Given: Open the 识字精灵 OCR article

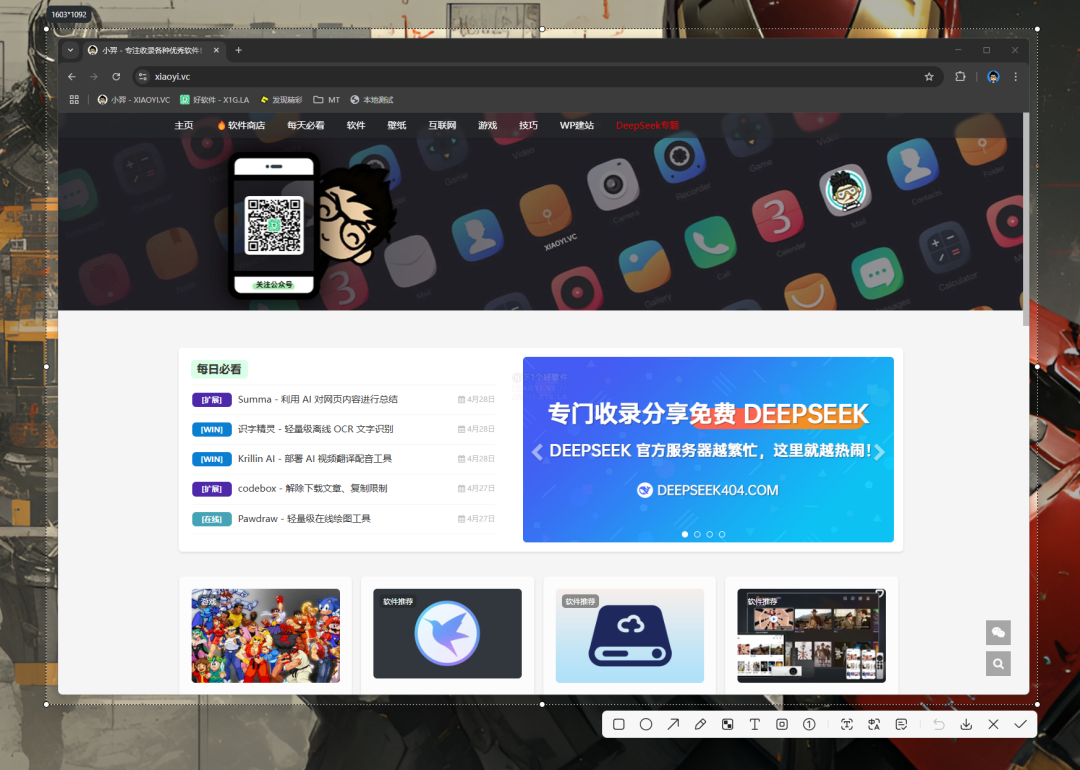Looking at the screenshot, I should [315, 429].
